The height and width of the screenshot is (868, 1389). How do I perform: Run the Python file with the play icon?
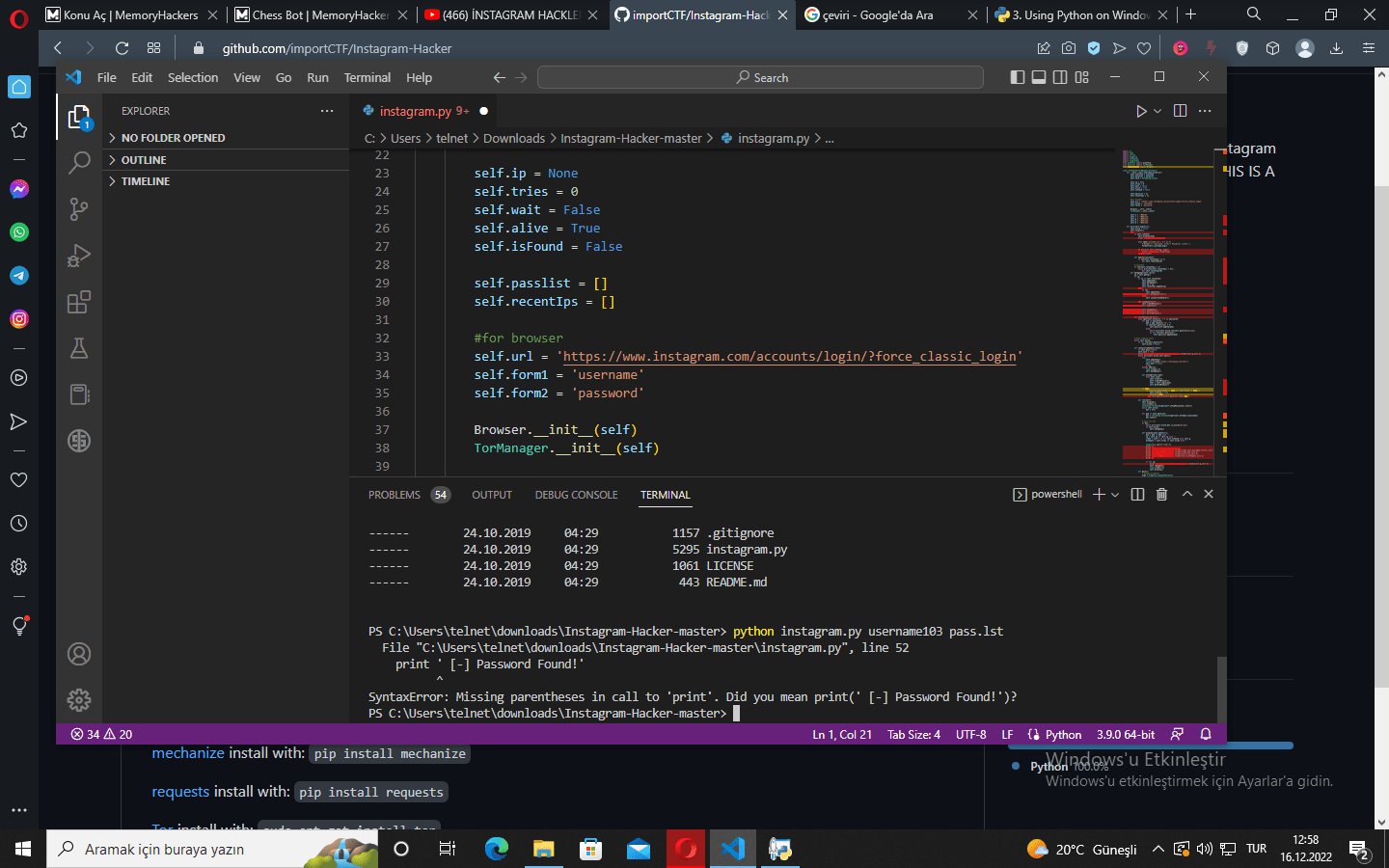point(1141,111)
